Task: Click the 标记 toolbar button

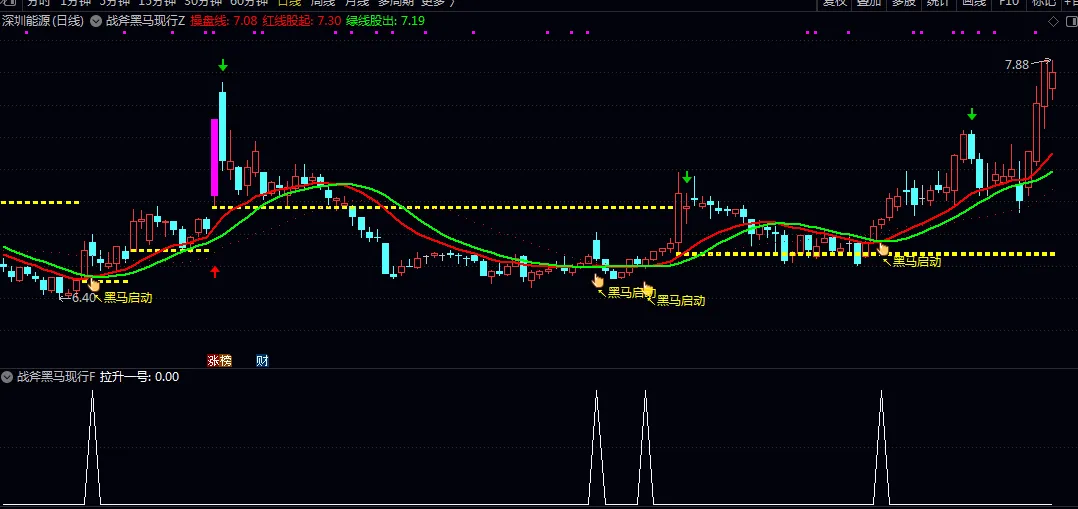Action: point(1044,3)
